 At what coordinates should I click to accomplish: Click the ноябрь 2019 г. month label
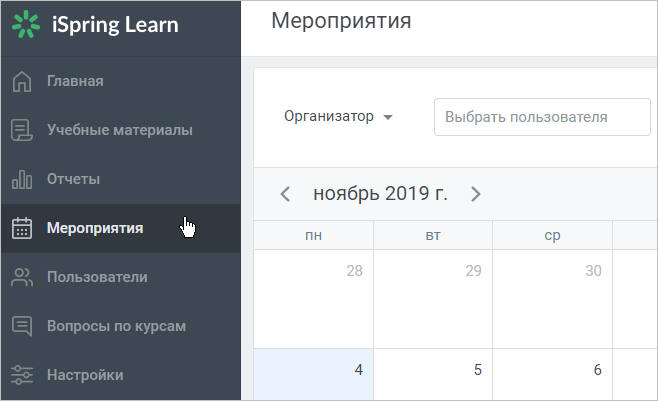tap(380, 194)
